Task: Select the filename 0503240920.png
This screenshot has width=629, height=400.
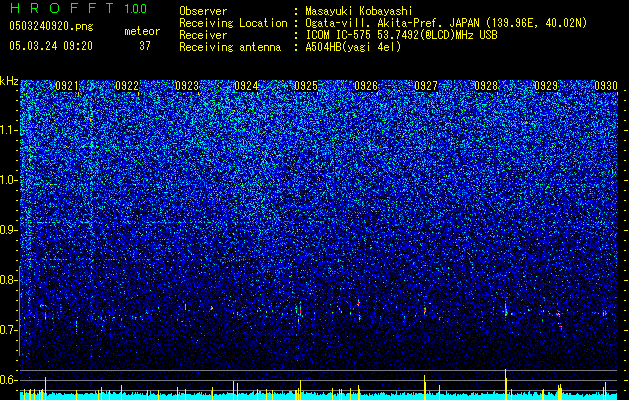Action: click(51, 26)
